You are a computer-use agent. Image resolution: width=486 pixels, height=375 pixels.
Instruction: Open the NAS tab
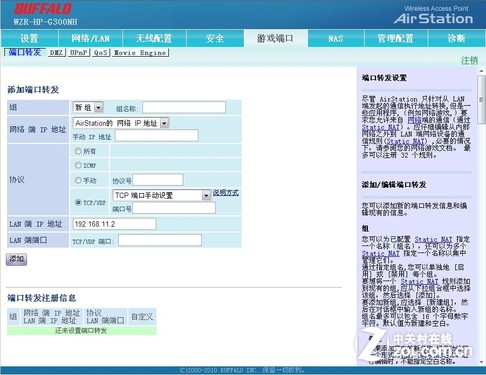click(x=335, y=38)
